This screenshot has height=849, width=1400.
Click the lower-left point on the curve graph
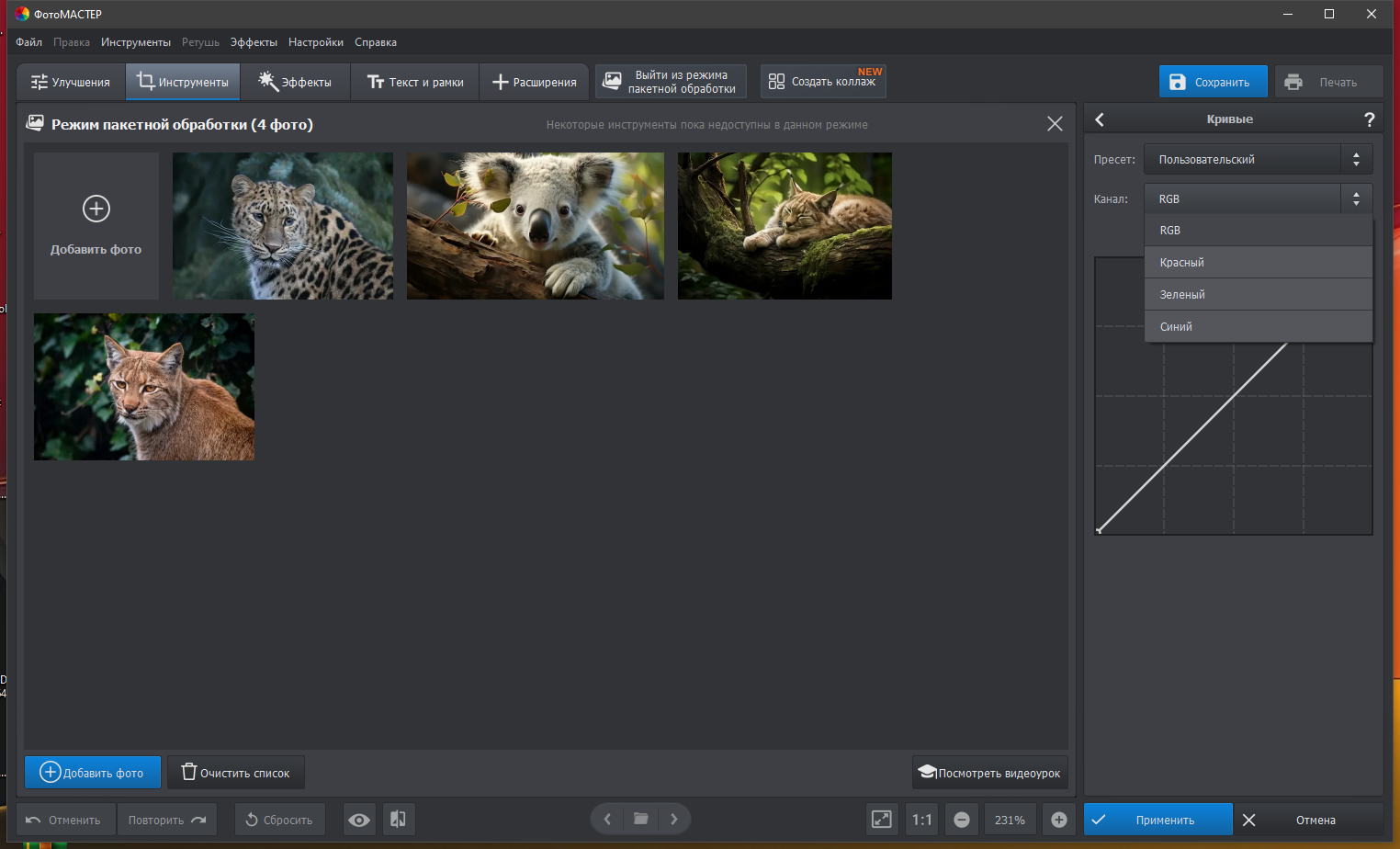coord(1099,530)
